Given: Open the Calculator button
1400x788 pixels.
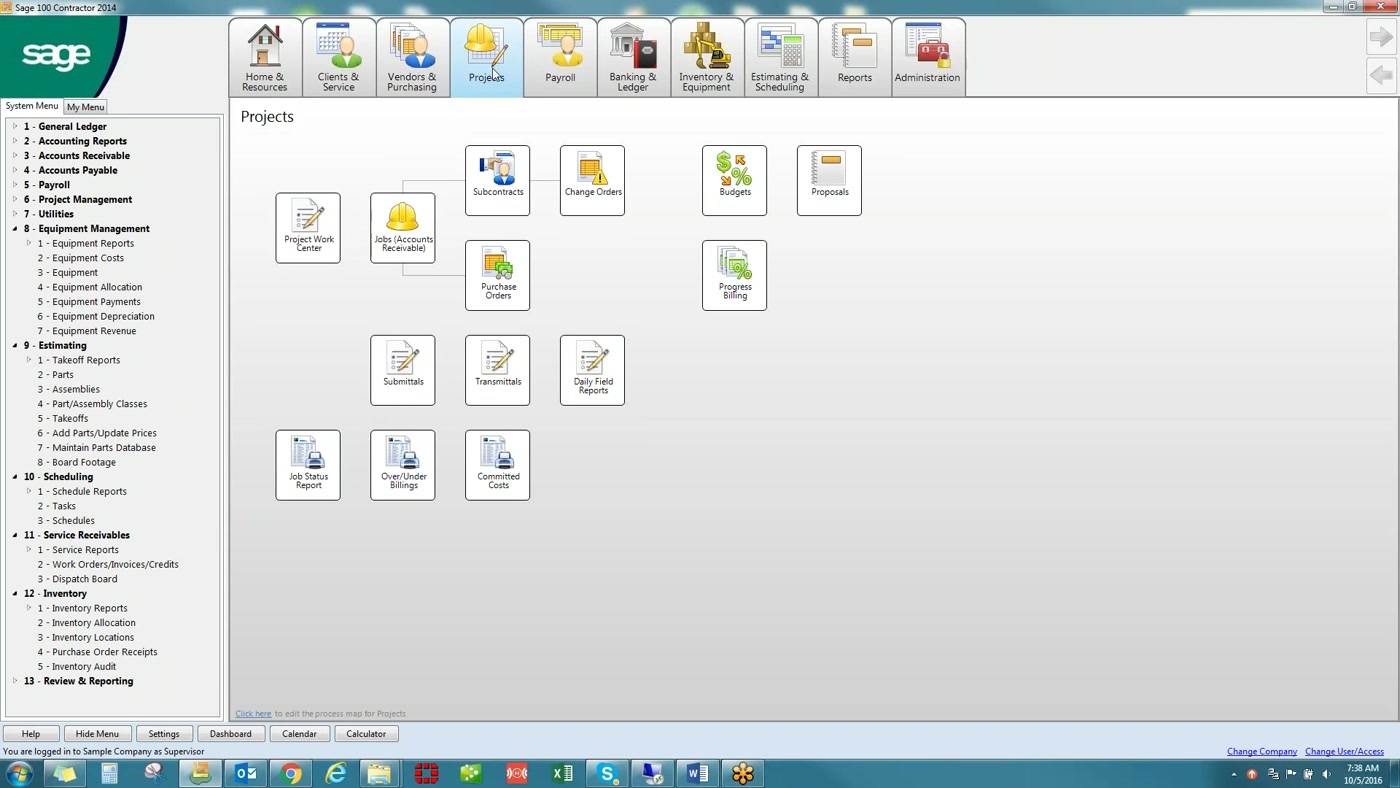Looking at the screenshot, I should (x=366, y=734).
